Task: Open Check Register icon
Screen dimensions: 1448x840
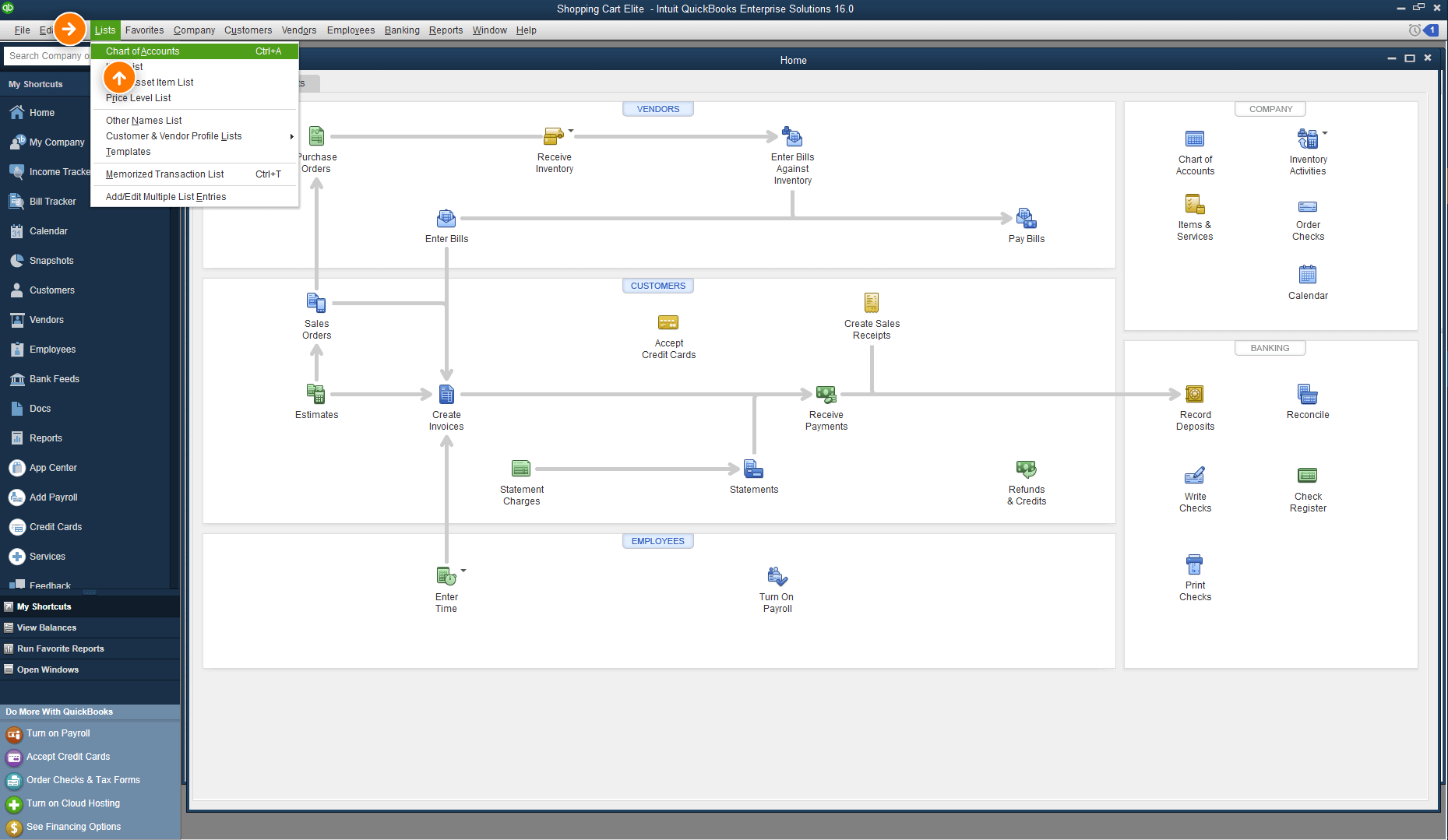Action: coord(1307,475)
